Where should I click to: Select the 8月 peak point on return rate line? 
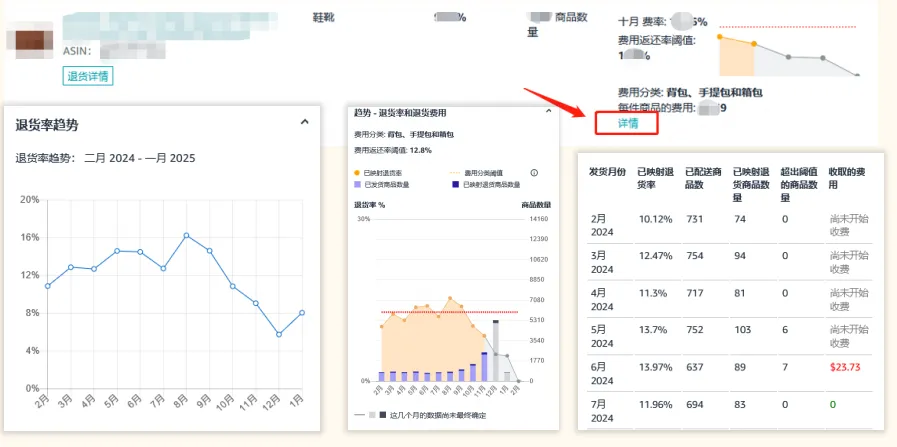pos(186,235)
